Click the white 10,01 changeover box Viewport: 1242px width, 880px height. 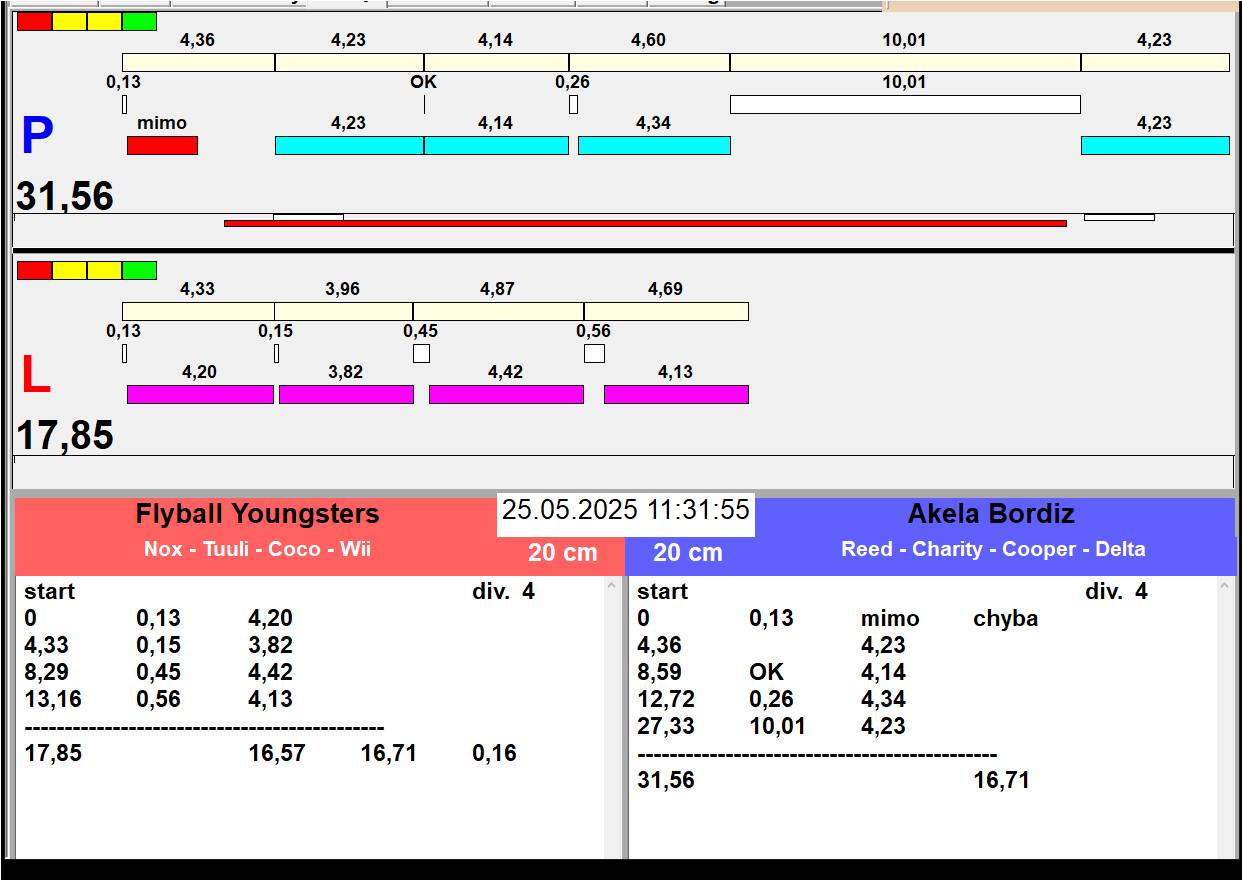(905, 104)
